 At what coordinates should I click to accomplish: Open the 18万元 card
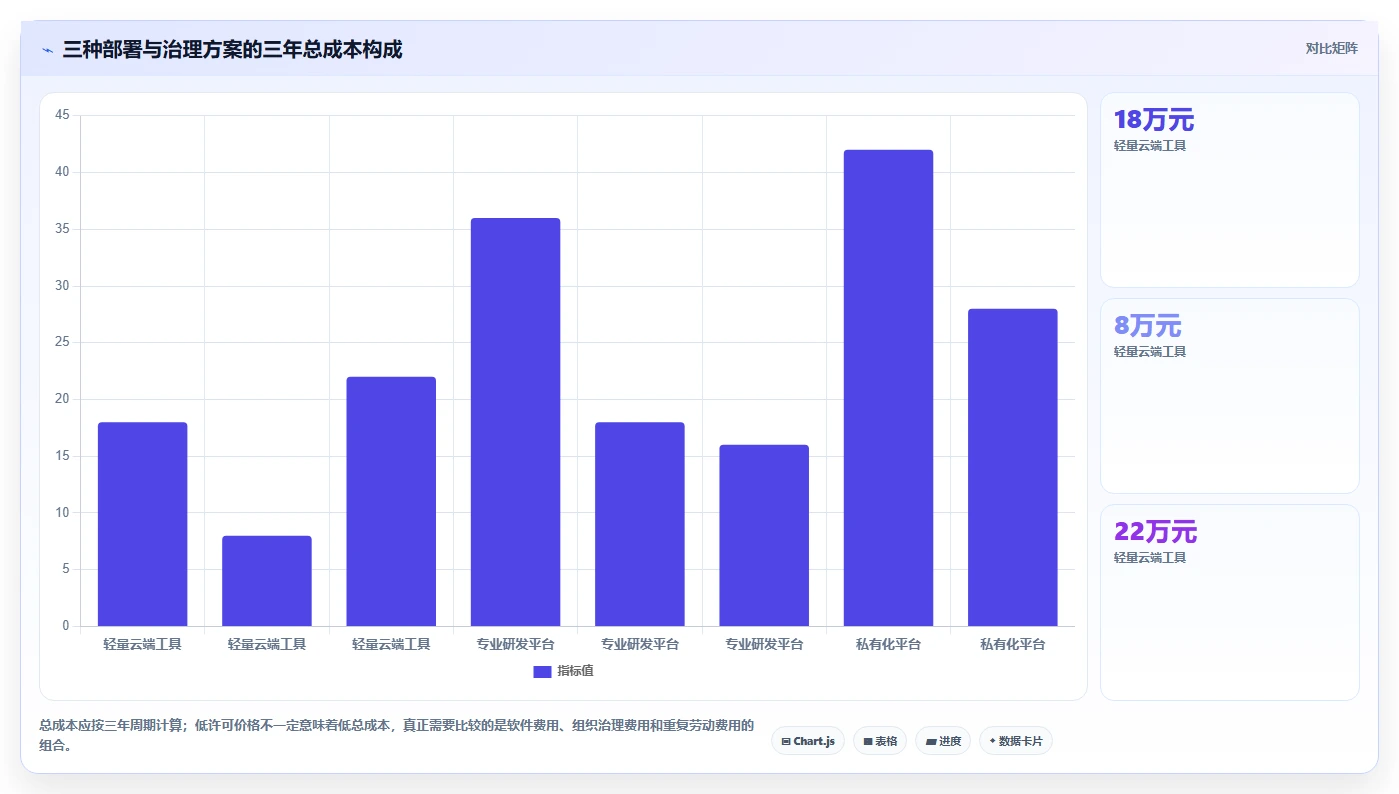coord(1229,190)
